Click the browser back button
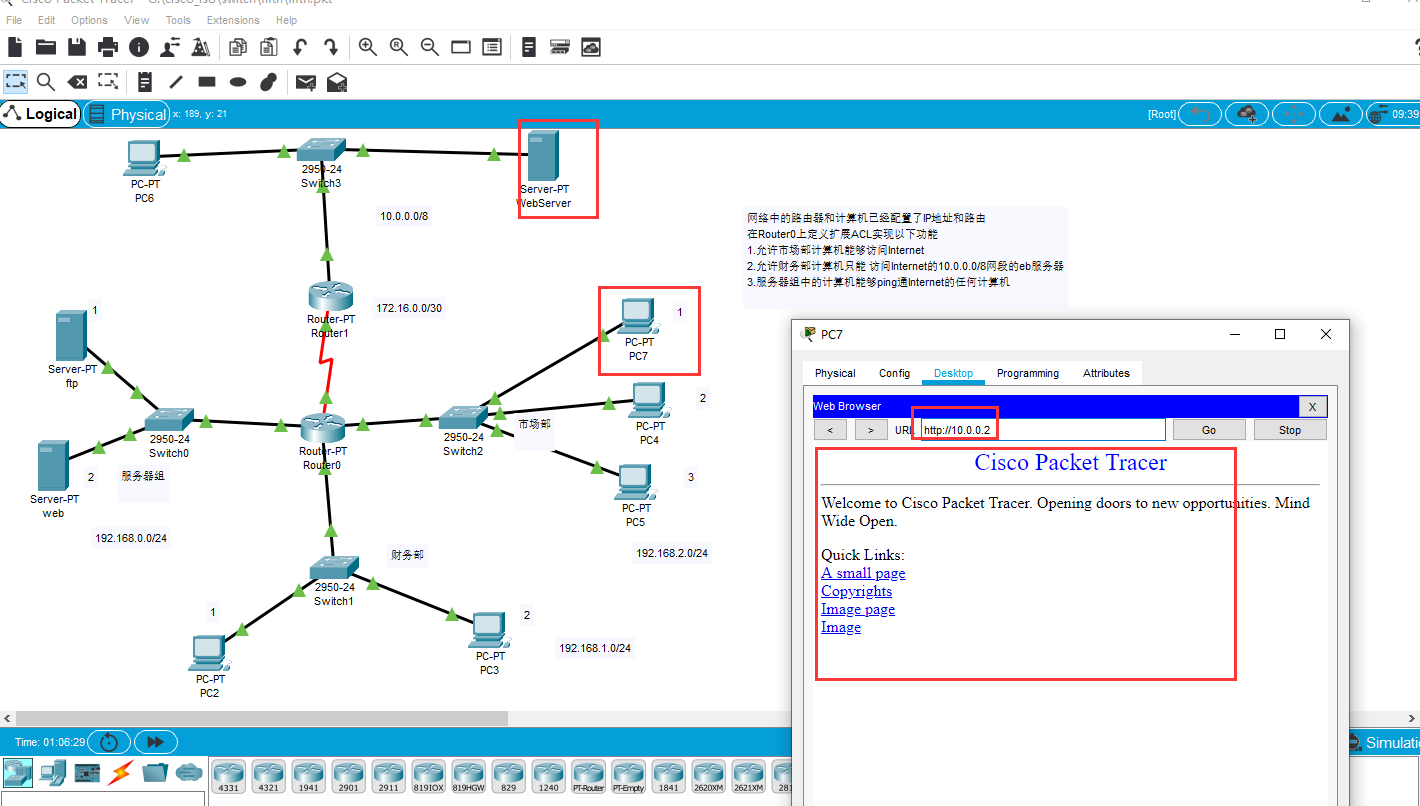 [x=830, y=430]
